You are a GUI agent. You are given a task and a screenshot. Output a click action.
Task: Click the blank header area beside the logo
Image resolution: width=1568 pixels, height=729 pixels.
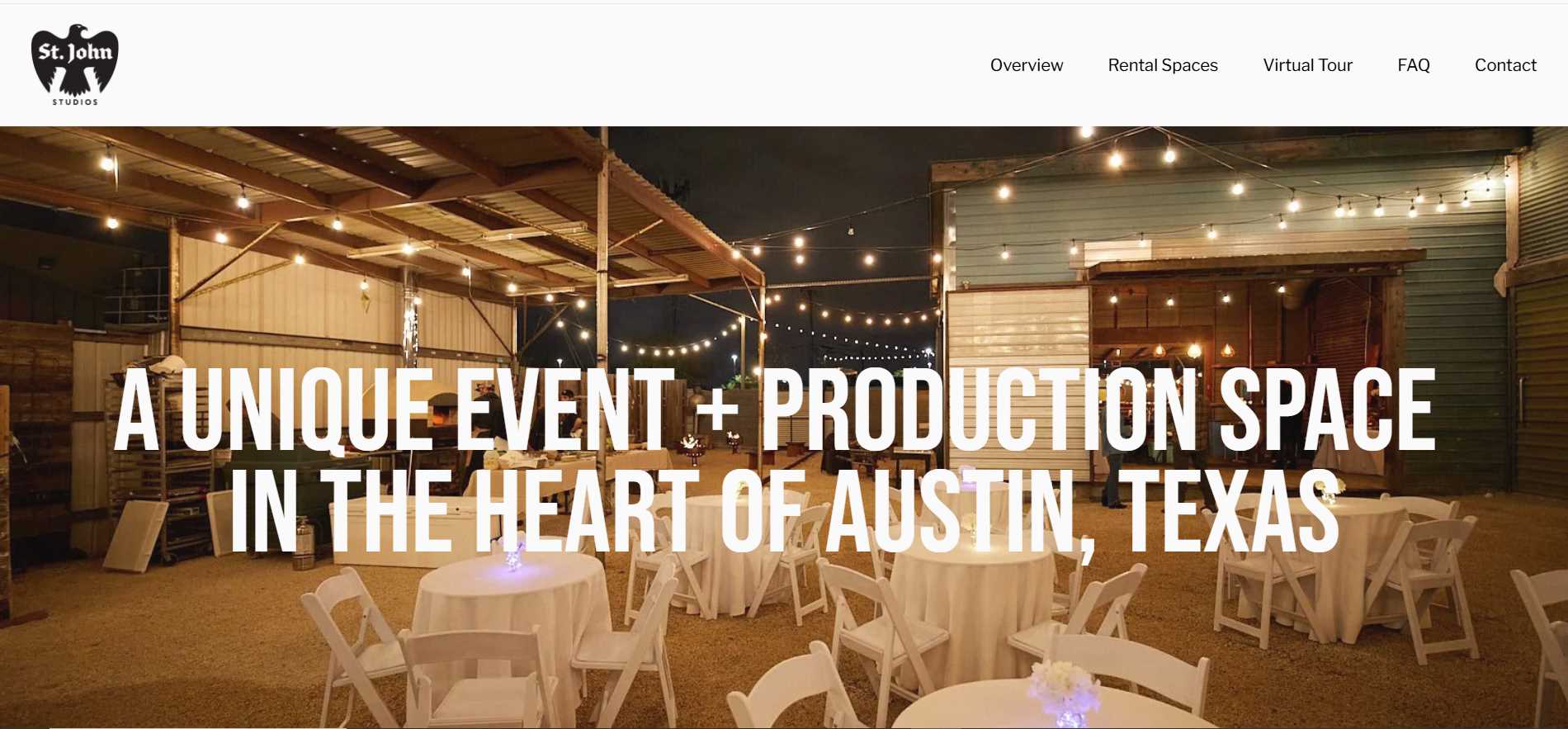pos(545,65)
